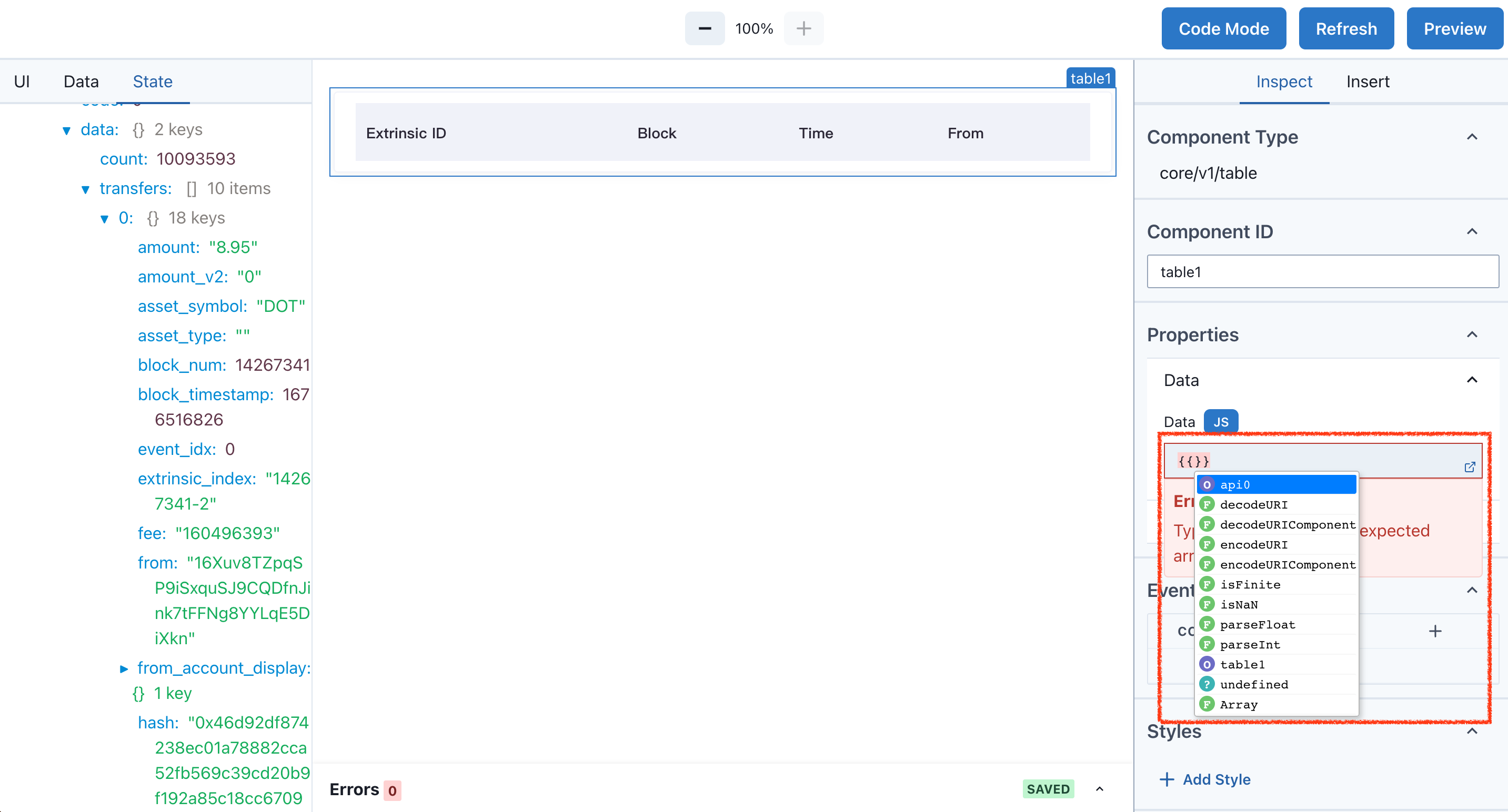Click the Errors count badge

coord(392,790)
